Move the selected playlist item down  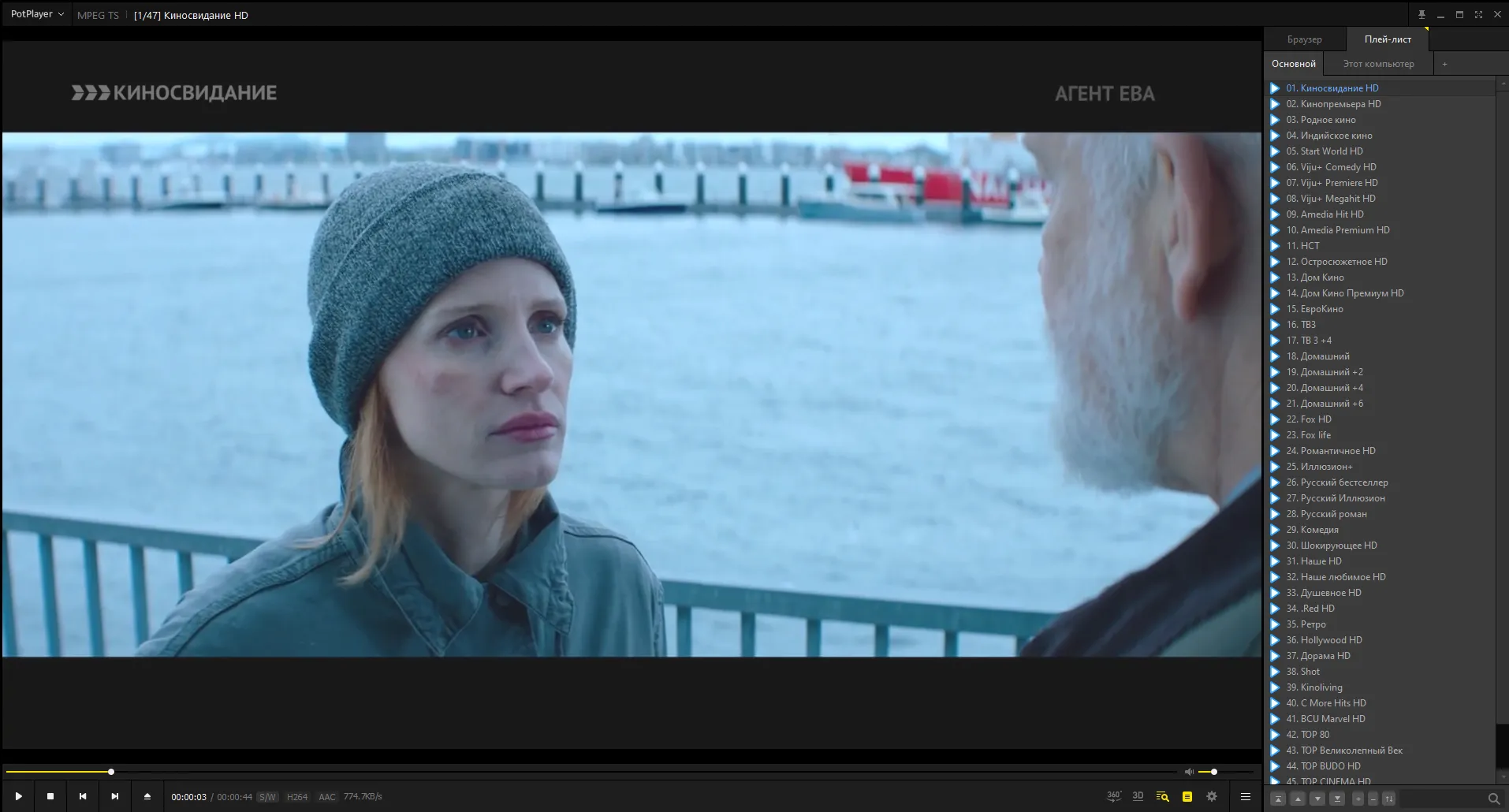coord(1317,799)
